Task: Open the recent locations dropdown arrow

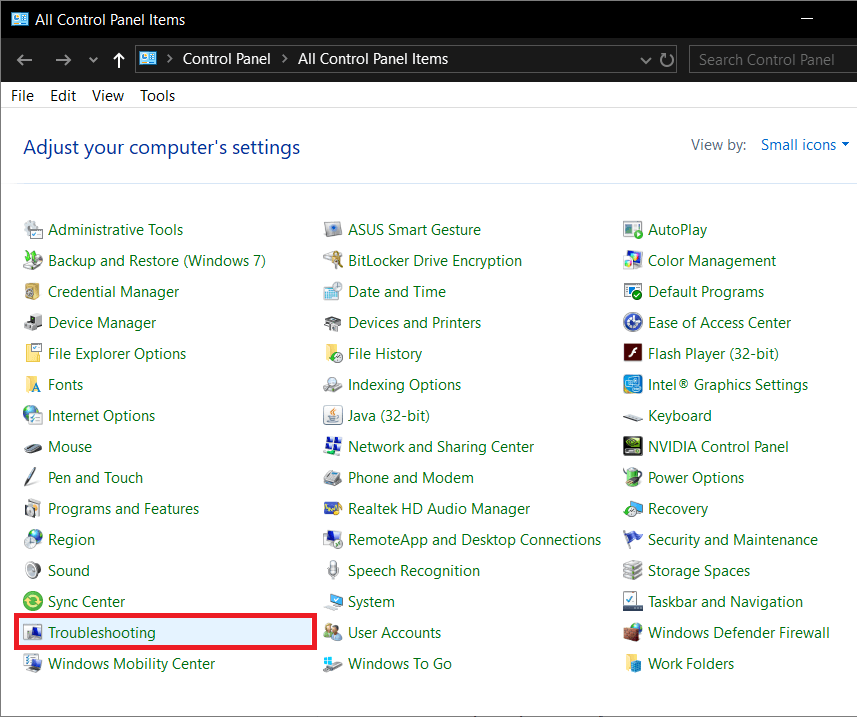Action: click(94, 60)
